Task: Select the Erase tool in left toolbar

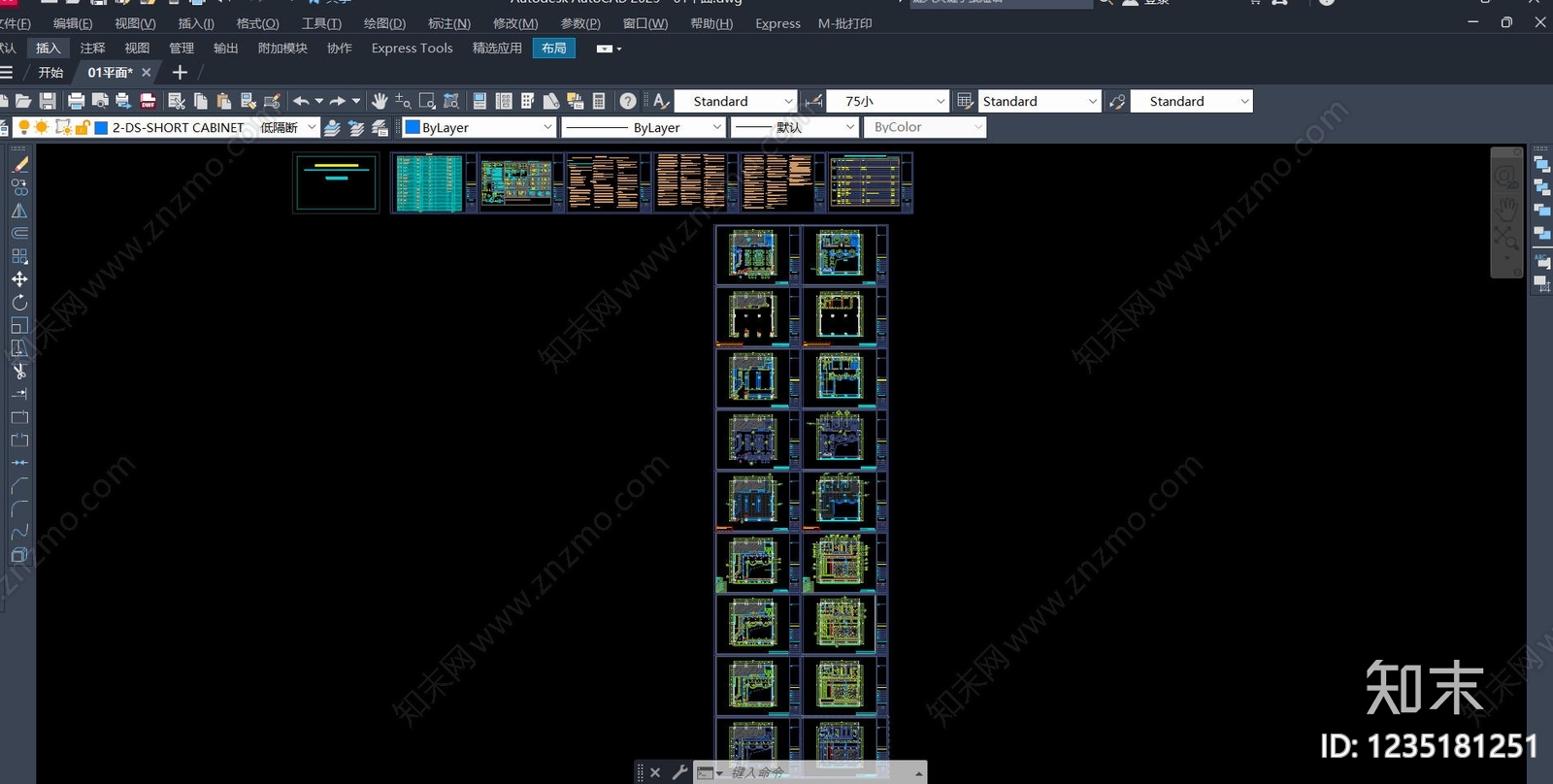Action: click(x=19, y=165)
